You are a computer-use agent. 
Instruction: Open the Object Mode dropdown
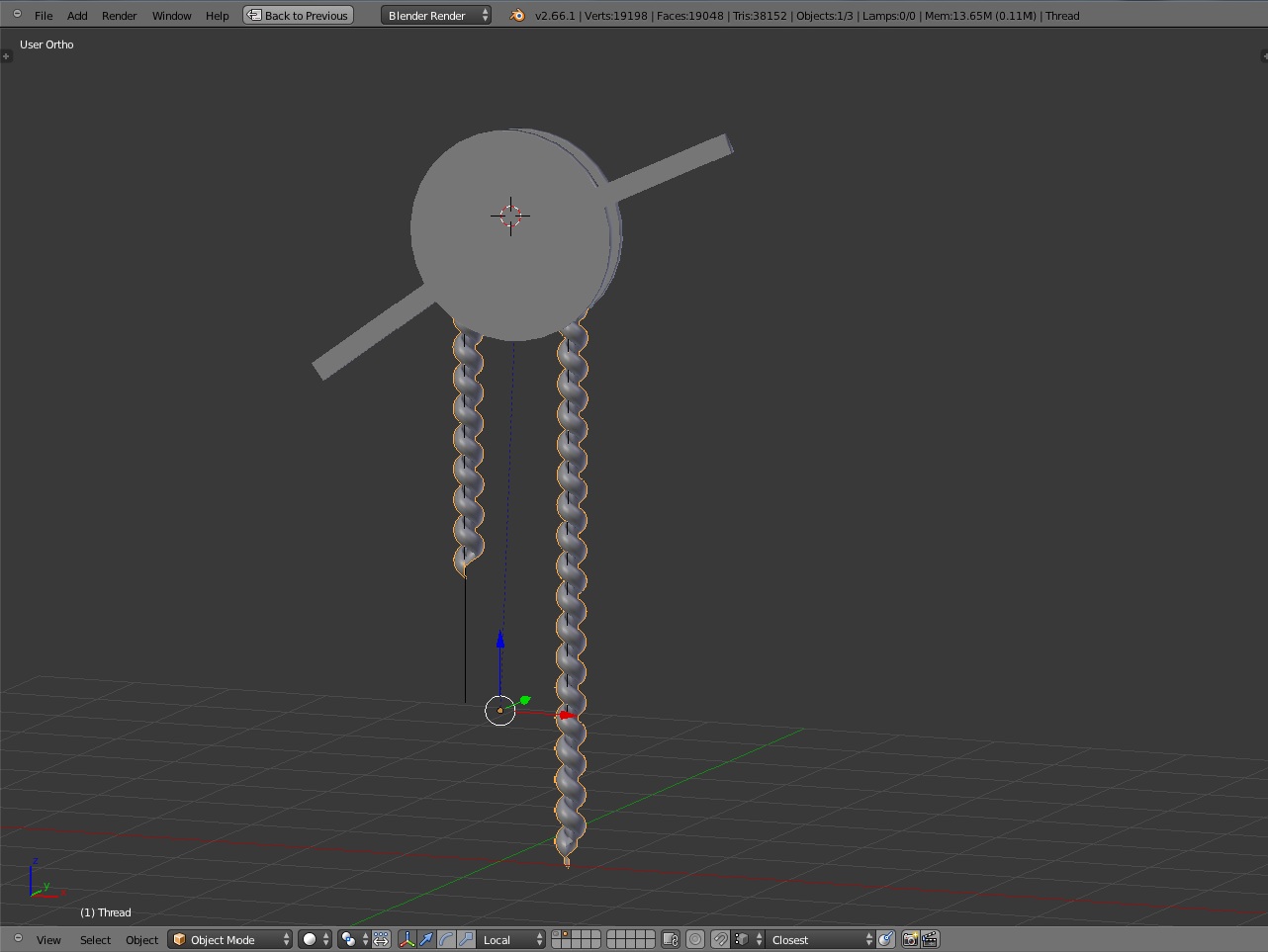coord(229,939)
